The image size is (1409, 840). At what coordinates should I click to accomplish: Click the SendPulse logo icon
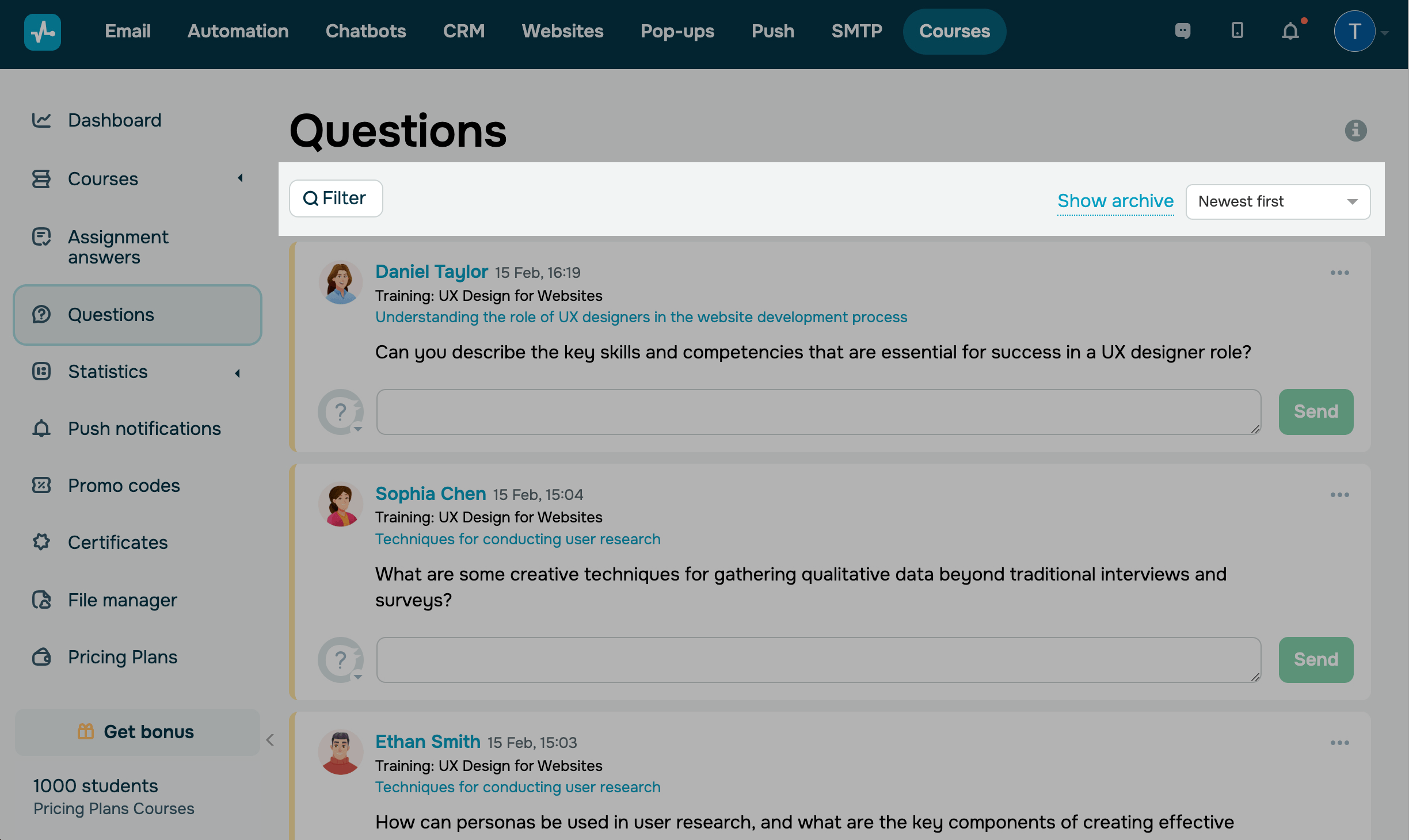(x=42, y=32)
